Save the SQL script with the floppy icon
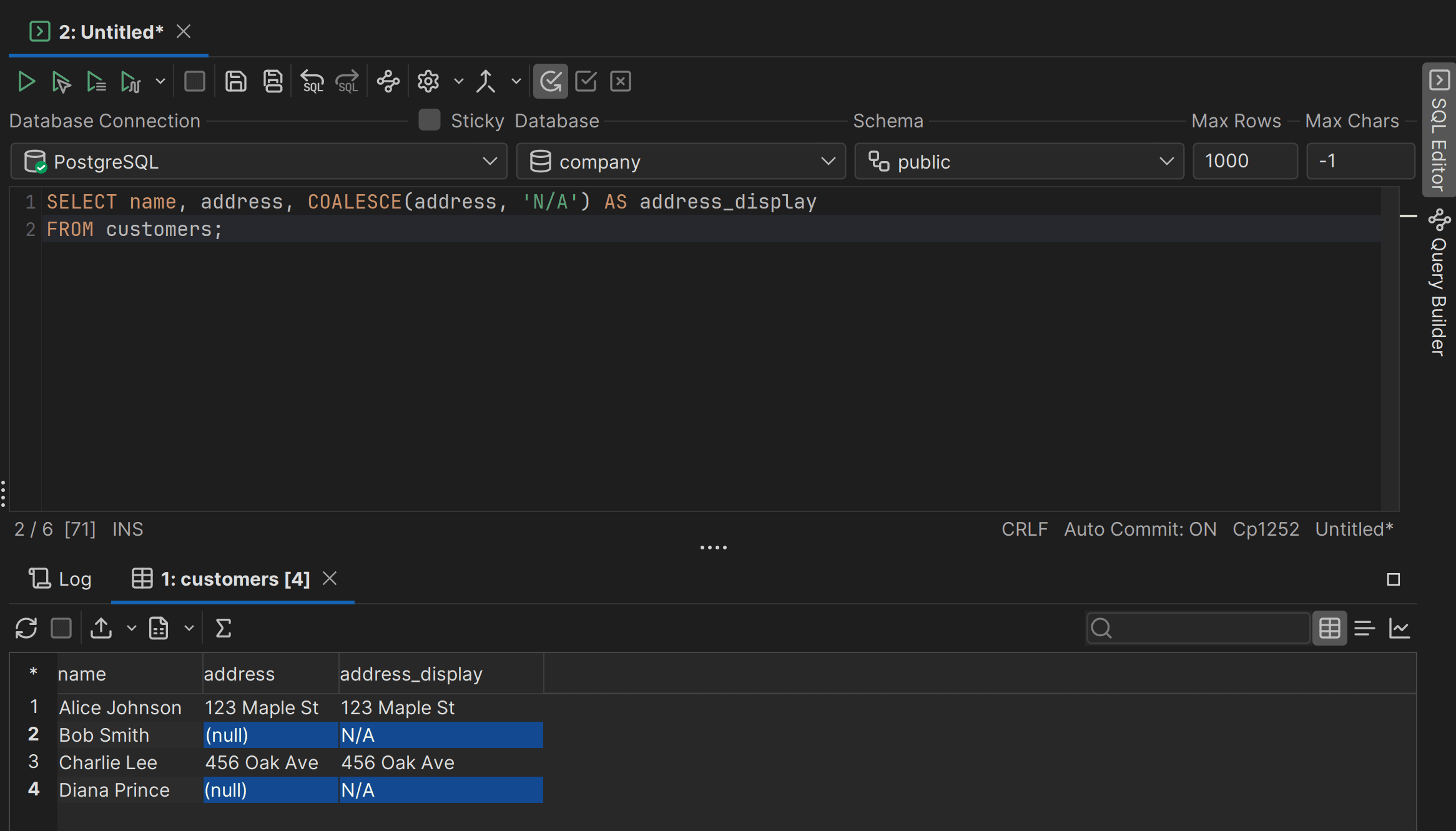 click(235, 82)
